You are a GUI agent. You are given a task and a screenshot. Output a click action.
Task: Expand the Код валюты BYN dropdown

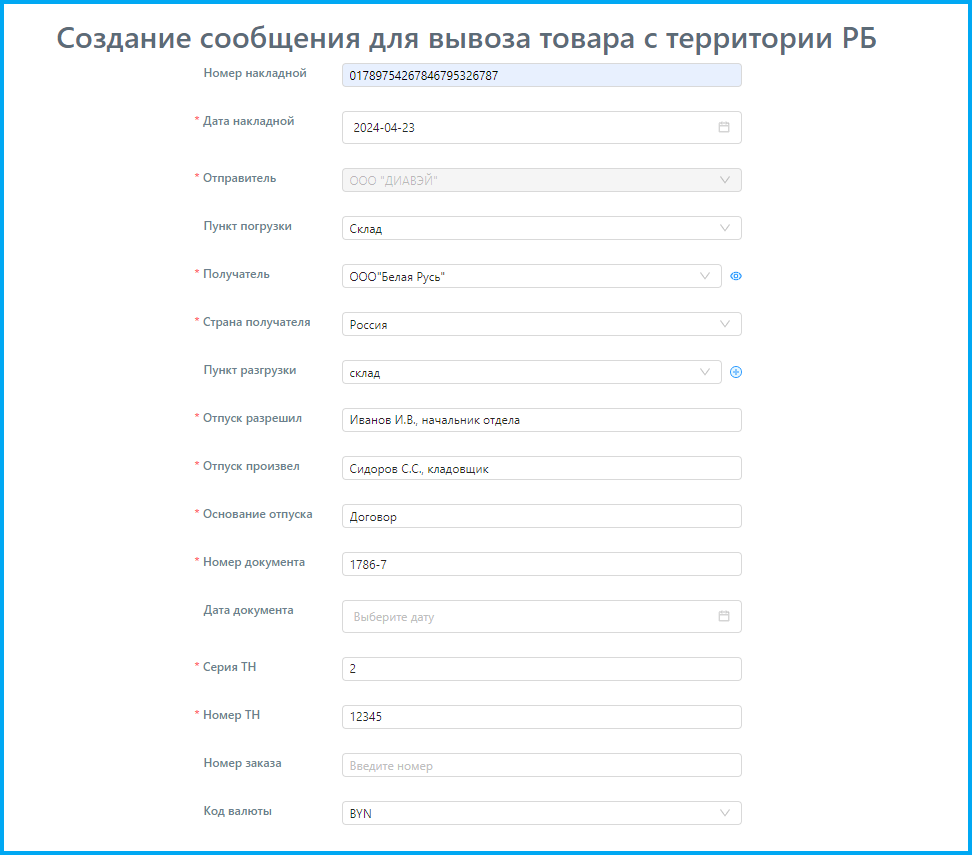(541, 813)
